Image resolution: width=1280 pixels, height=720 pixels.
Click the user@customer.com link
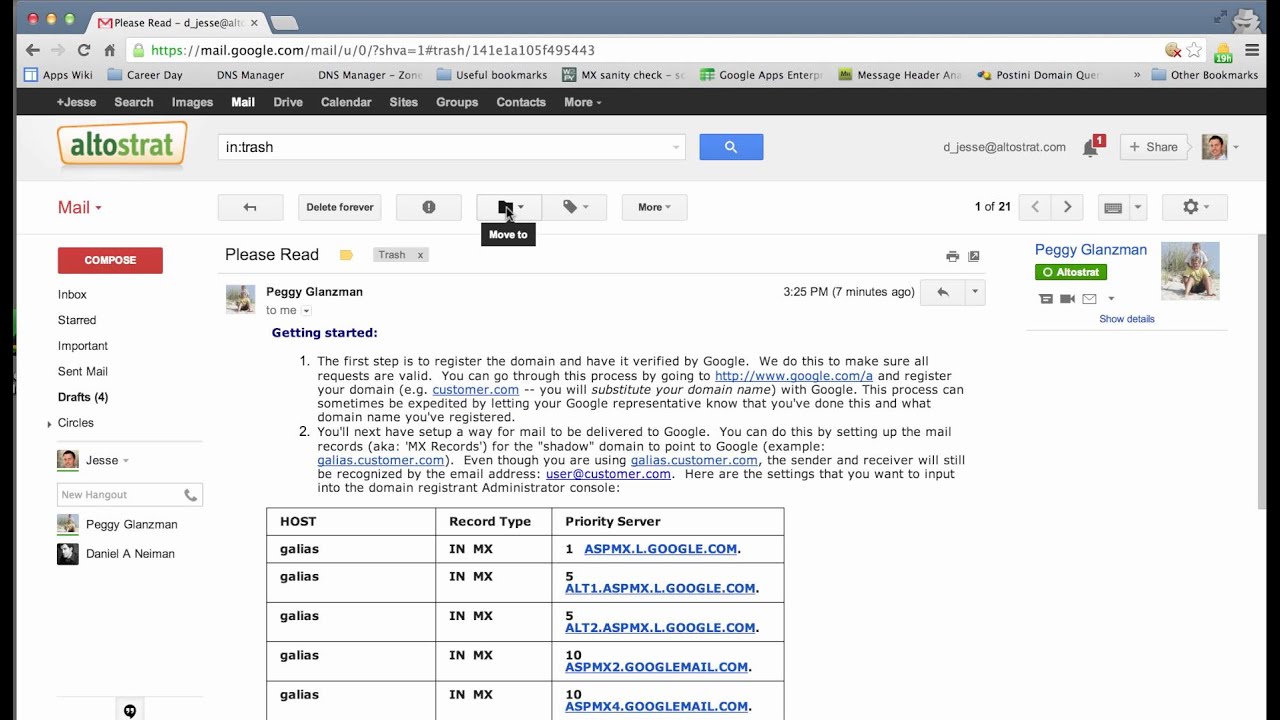point(608,474)
